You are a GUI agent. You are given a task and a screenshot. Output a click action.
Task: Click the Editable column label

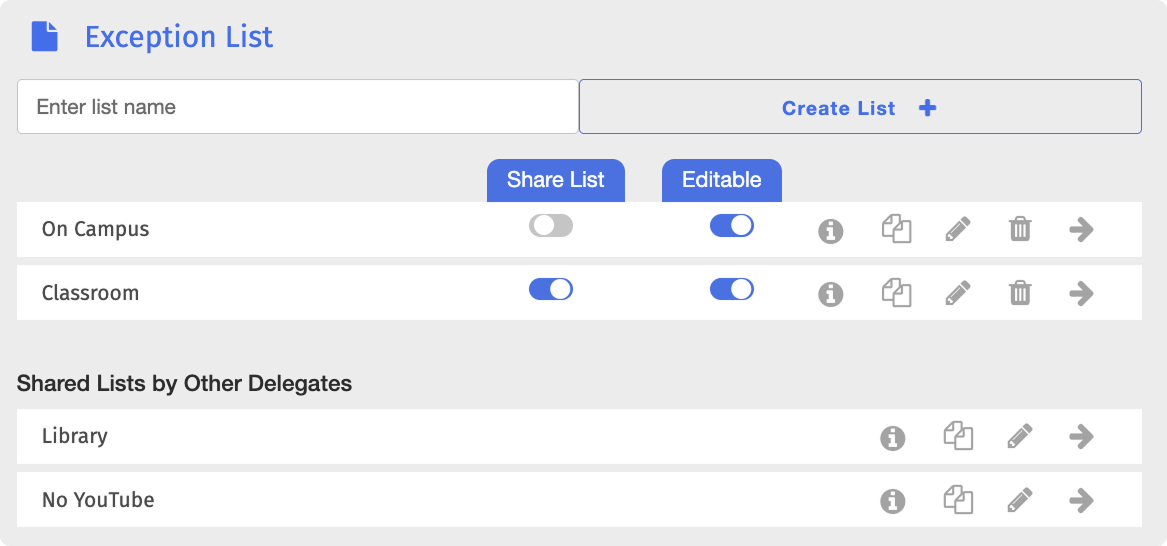722,180
